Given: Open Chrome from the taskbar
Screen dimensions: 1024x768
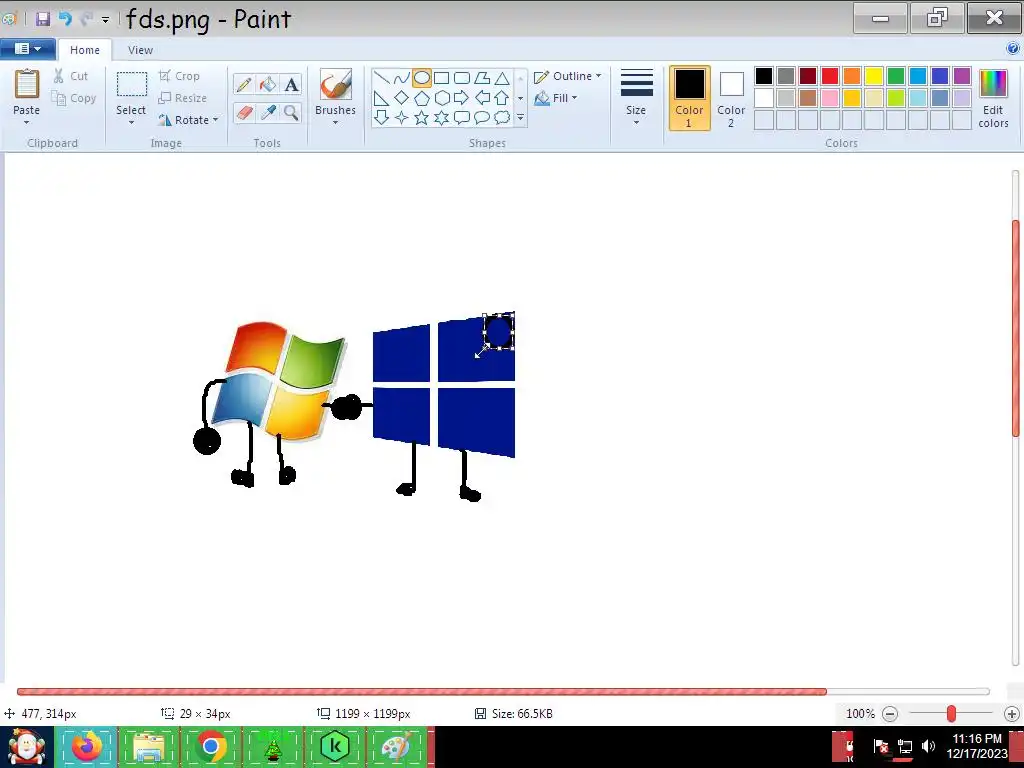Looking at the screenshot, I should click(210, 746).
